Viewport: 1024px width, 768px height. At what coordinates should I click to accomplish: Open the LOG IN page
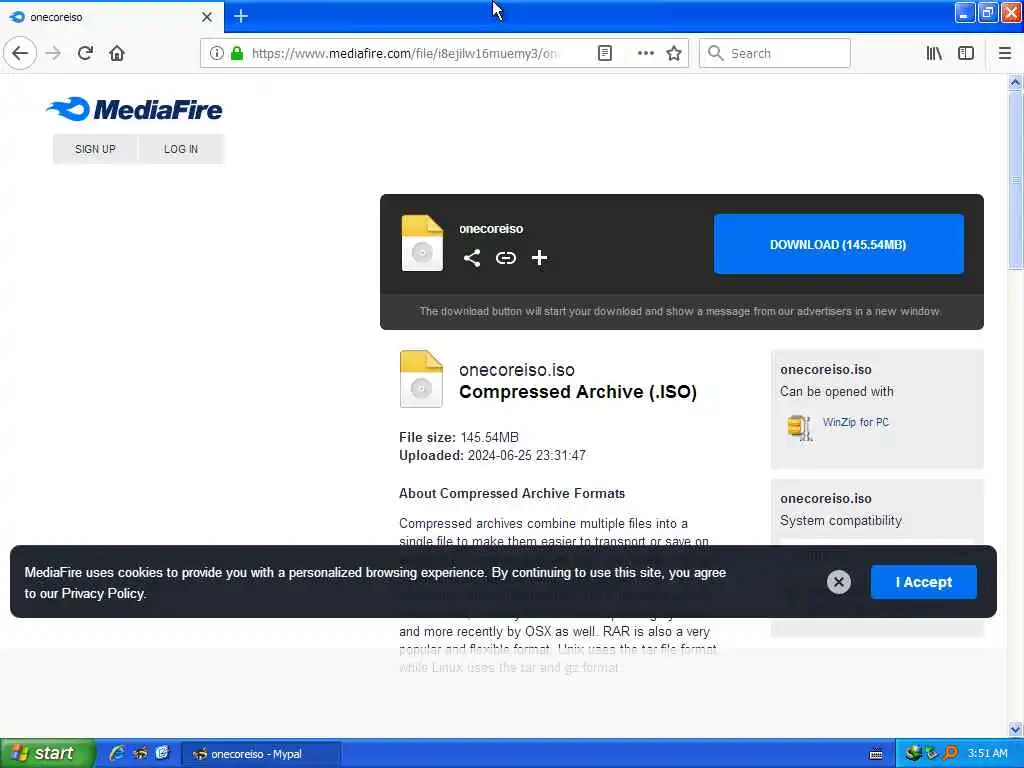(181, 149)
